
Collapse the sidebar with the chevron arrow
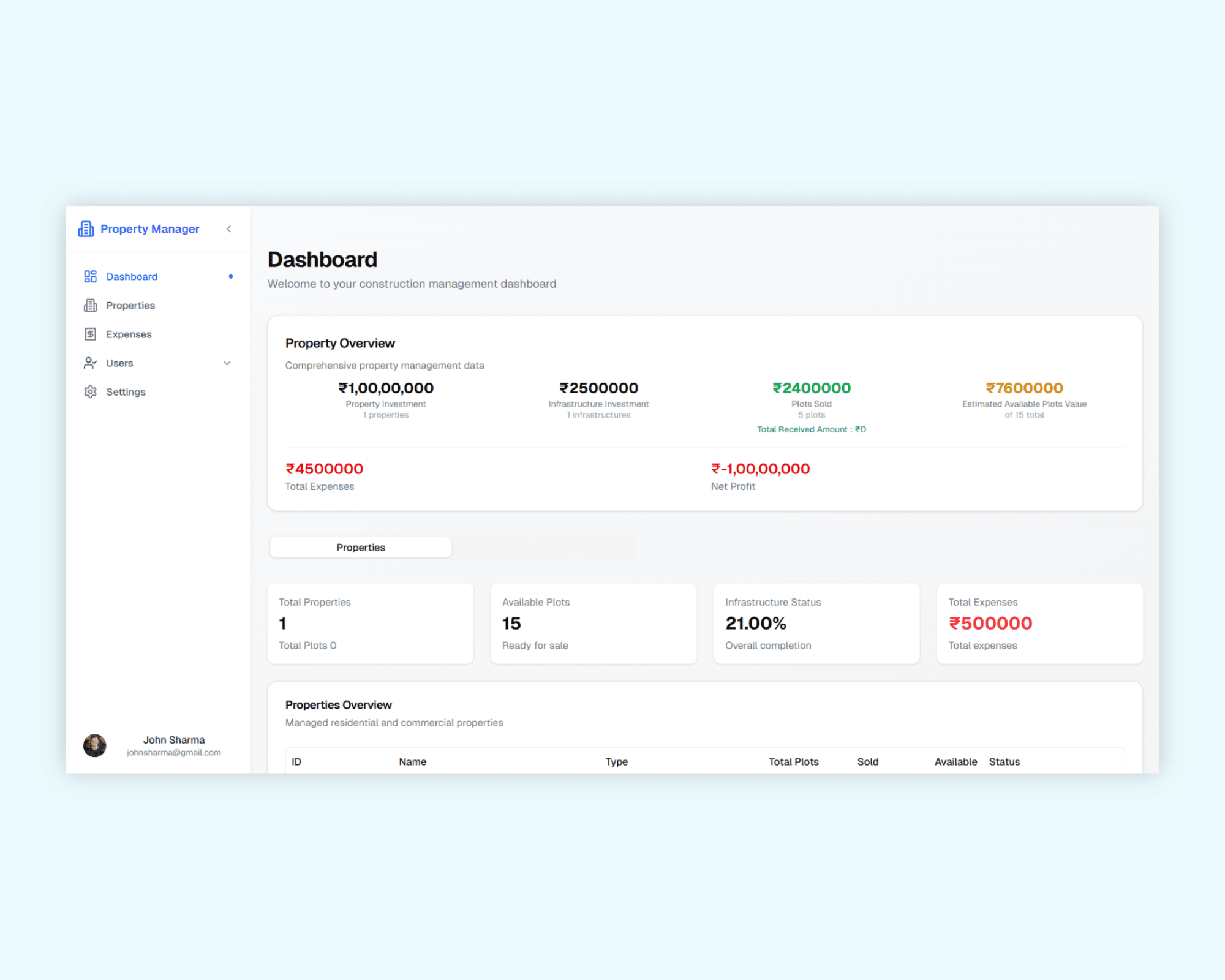click(229, 229)
